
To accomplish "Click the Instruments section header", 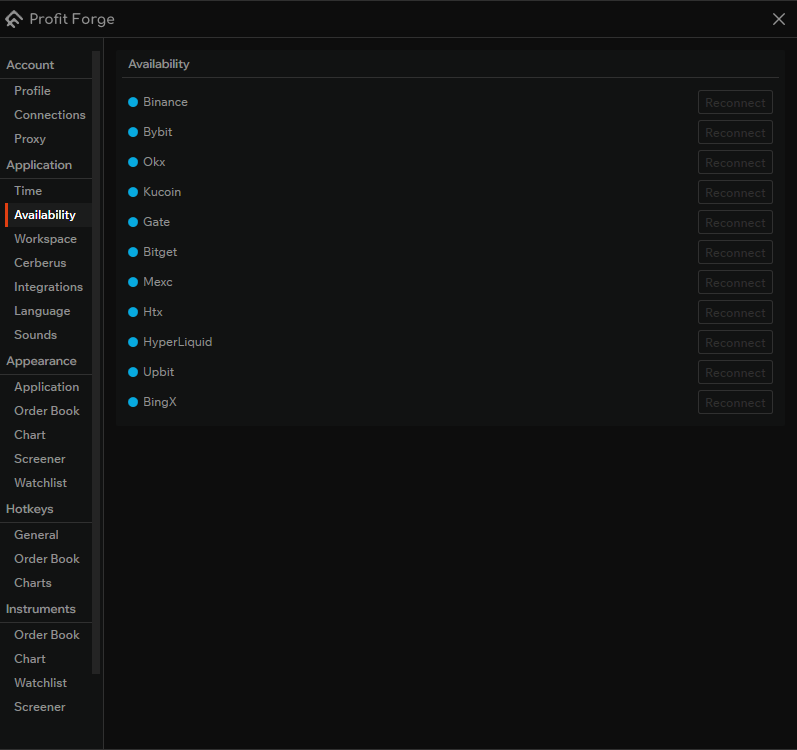I will [41, 609].
